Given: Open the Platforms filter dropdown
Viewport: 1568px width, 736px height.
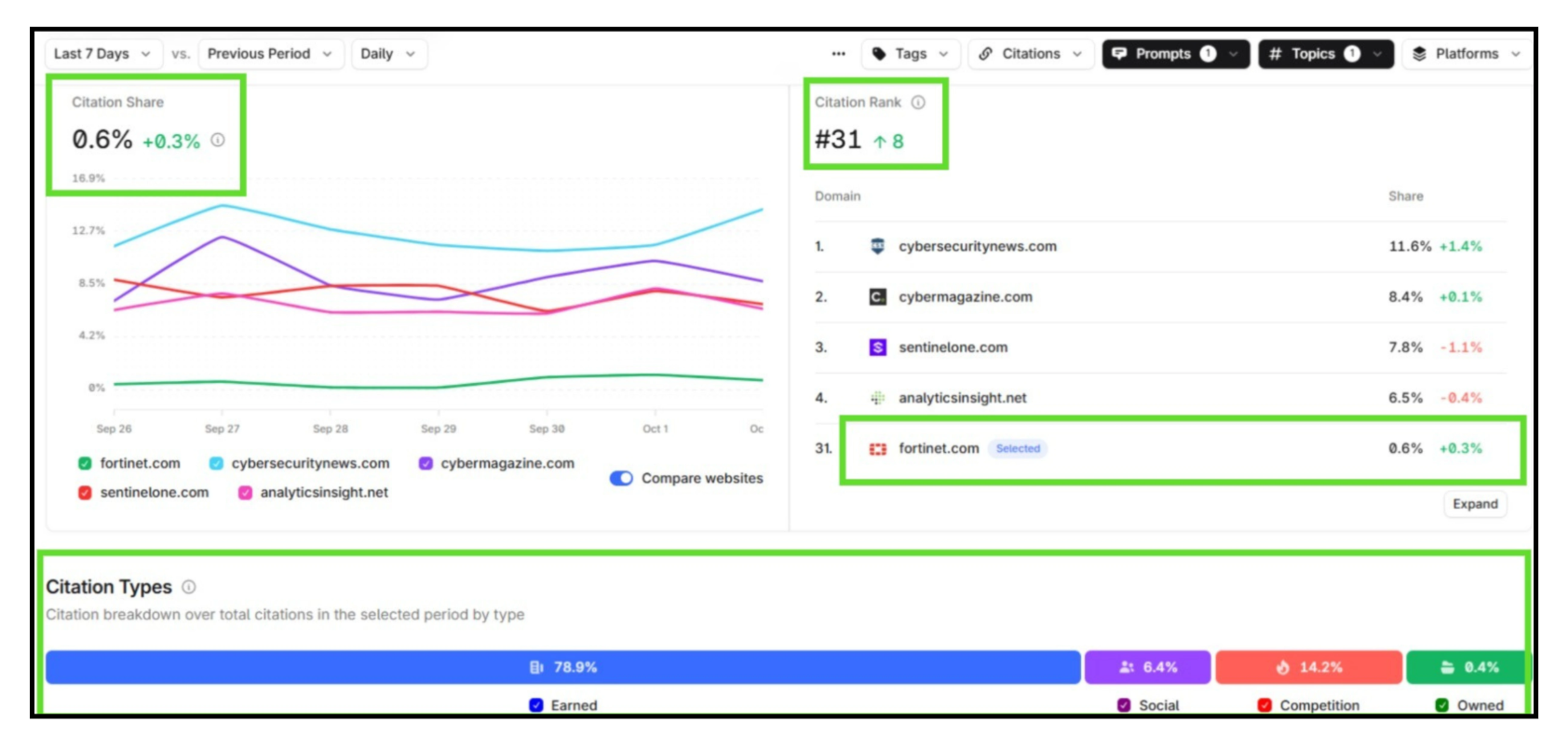Looking at the screenshot, I should pos(1467,54).
